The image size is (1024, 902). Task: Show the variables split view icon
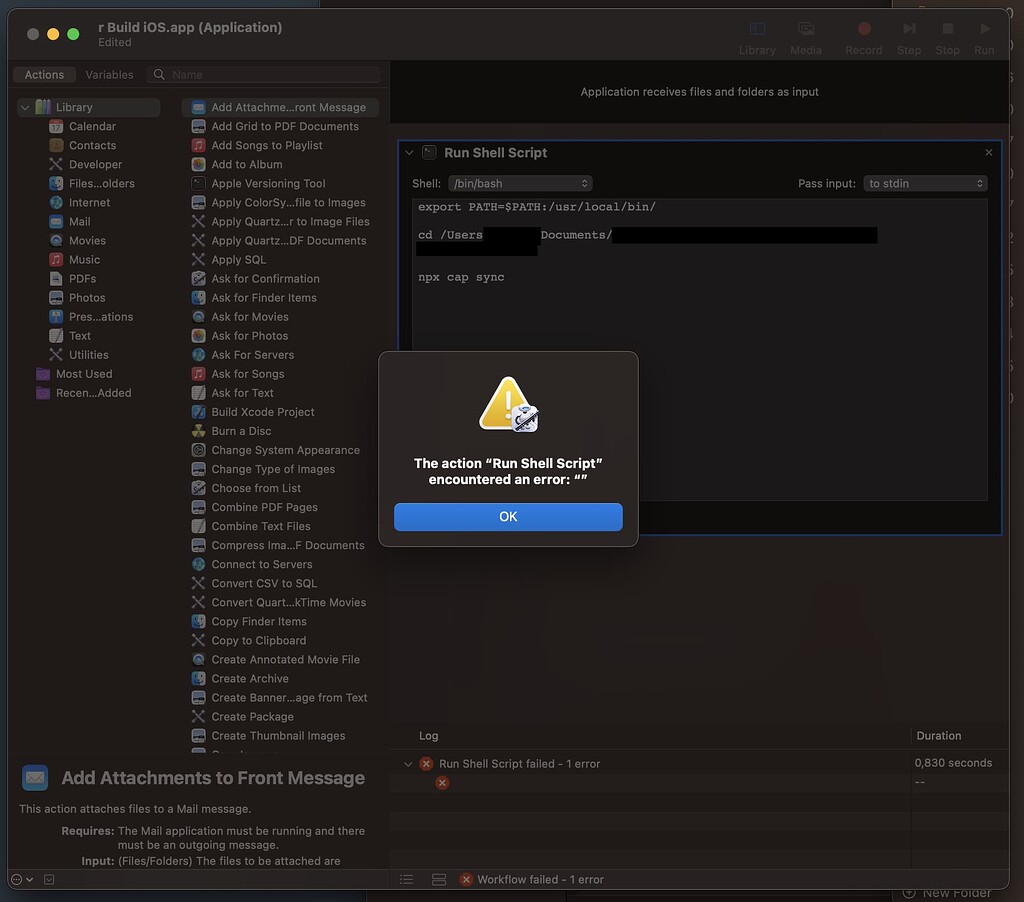(439, 880)
